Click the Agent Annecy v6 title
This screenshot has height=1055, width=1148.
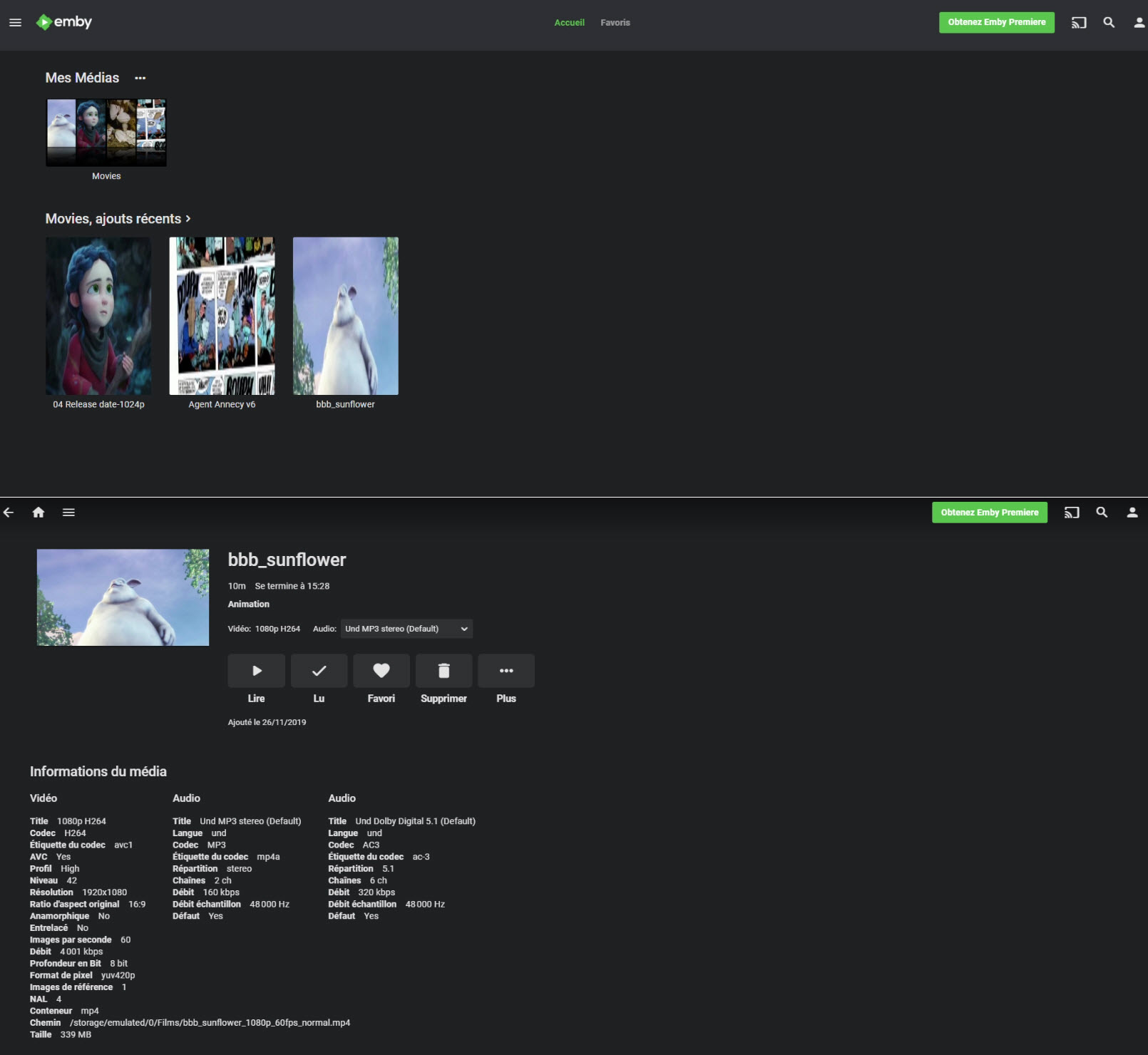(x=222, y=404)
